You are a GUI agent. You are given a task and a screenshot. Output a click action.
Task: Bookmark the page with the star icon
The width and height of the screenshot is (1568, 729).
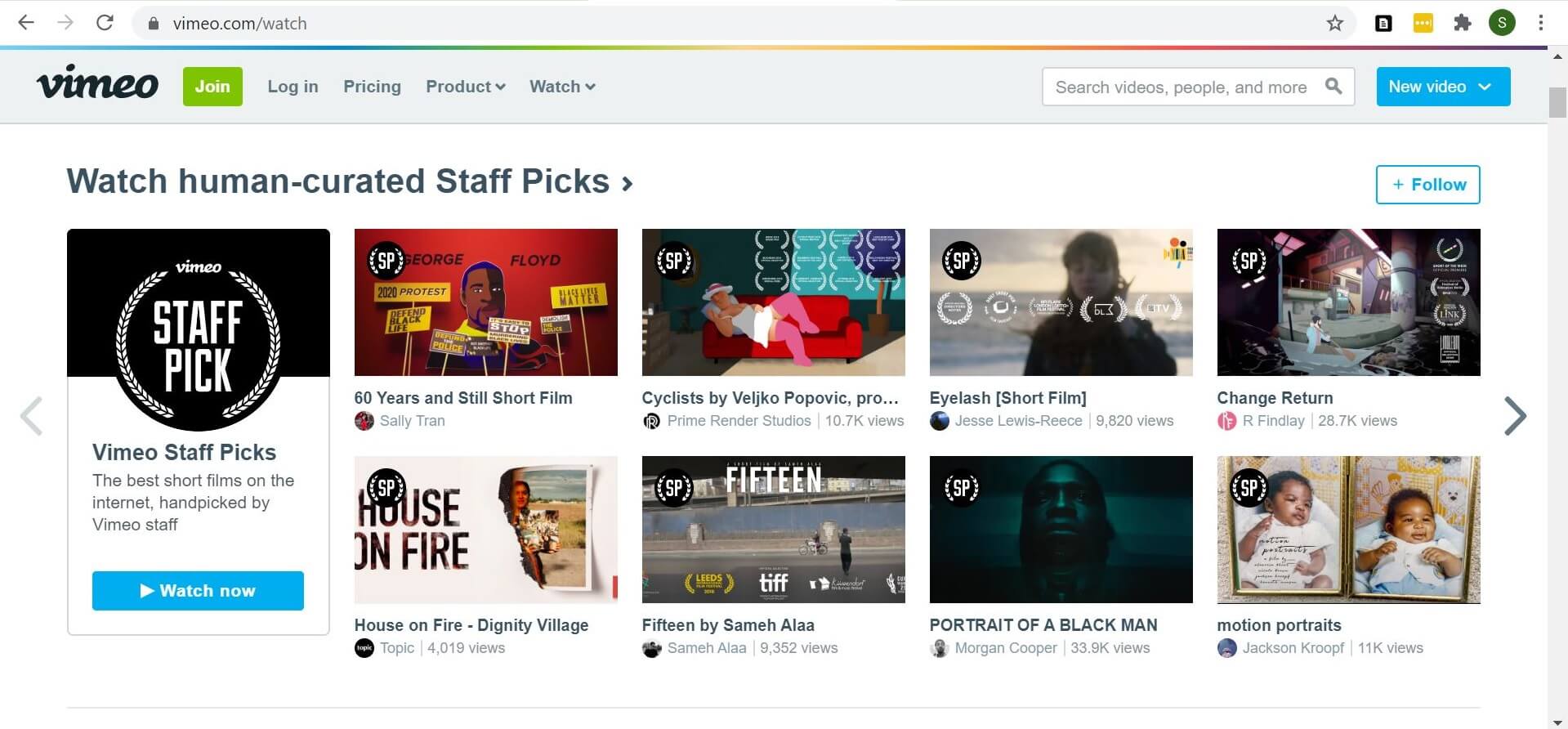point(1334,23)
